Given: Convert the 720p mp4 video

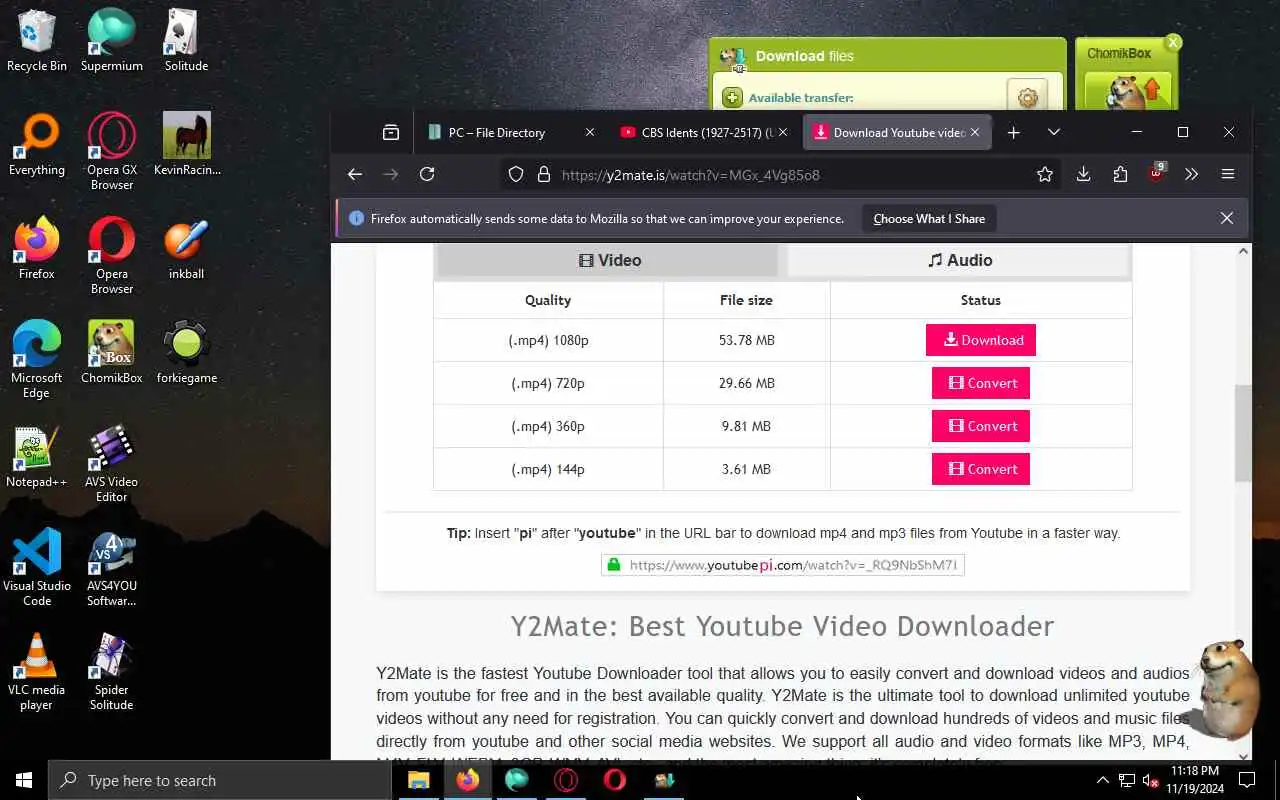Looking at the screenshot, I should tap(981, 383).
